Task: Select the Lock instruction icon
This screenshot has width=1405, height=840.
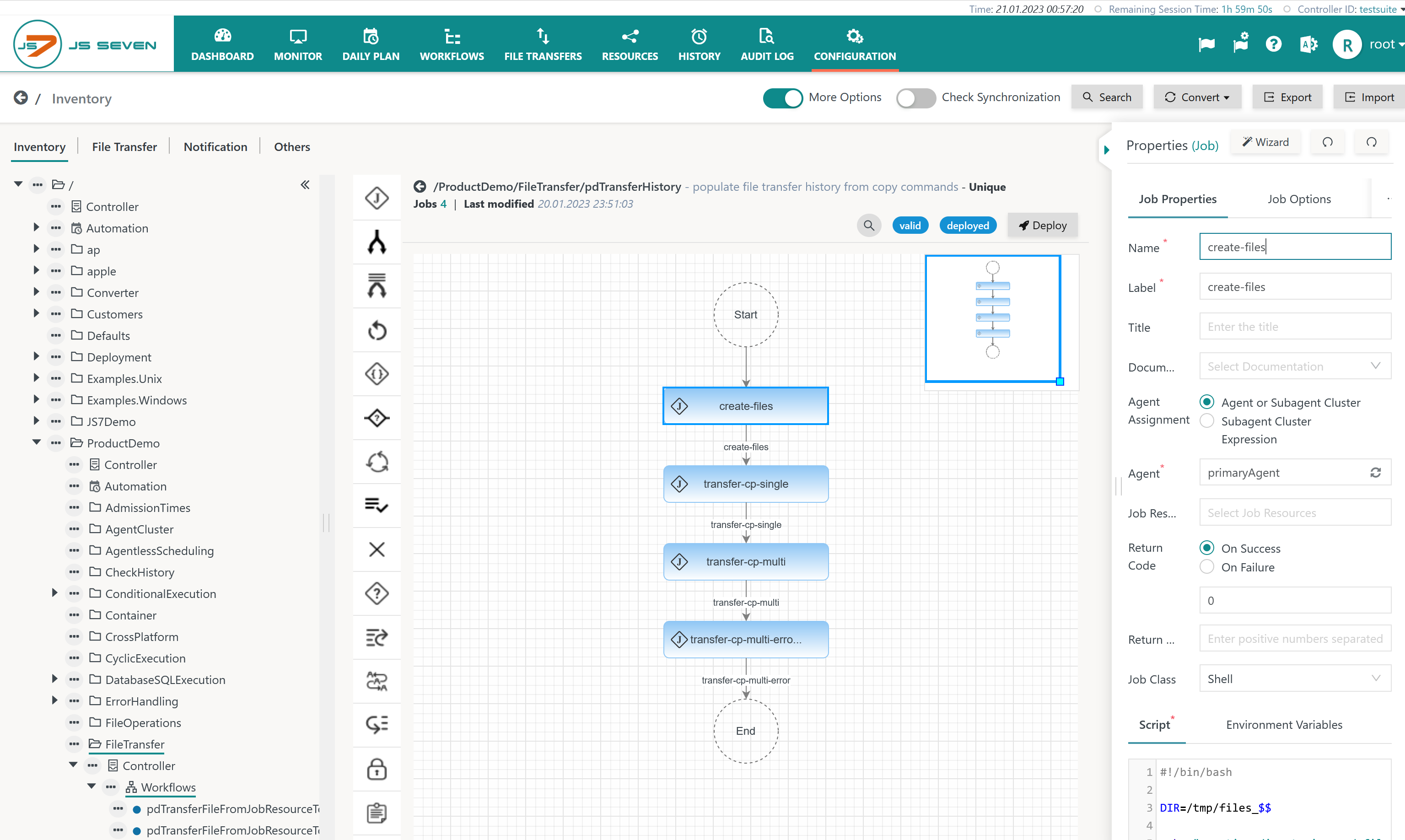Action: [x=376, y=769]
